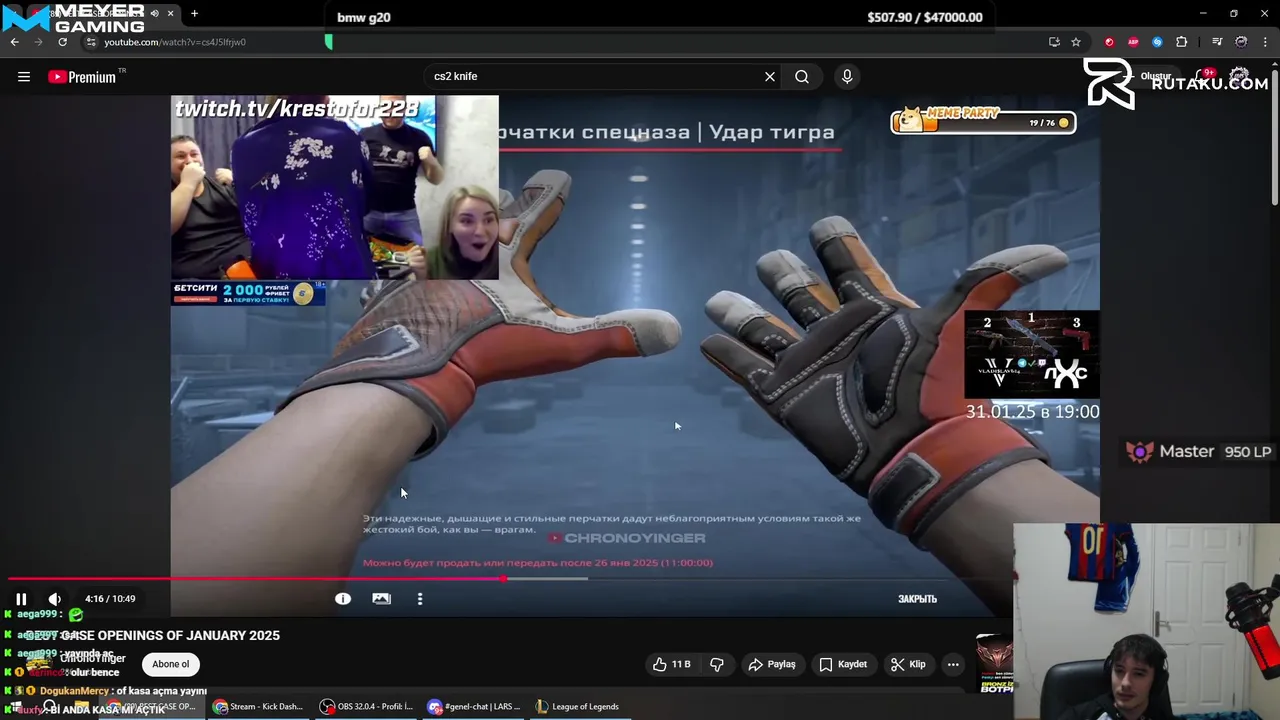This screenshot has height=720, width=1280.
Task: Dislike the video
Action: [x=717, y=664]
